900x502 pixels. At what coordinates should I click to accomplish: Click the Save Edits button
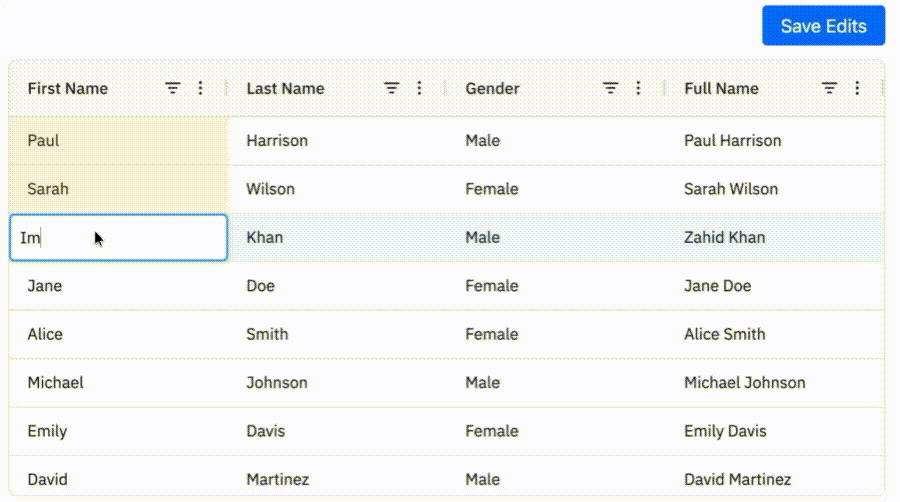824,26
